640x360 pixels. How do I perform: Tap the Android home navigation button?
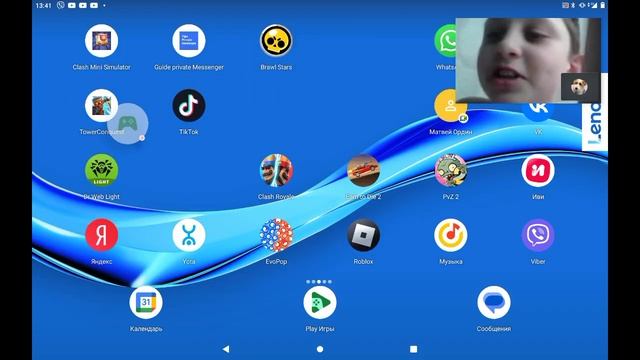point(320,349)
